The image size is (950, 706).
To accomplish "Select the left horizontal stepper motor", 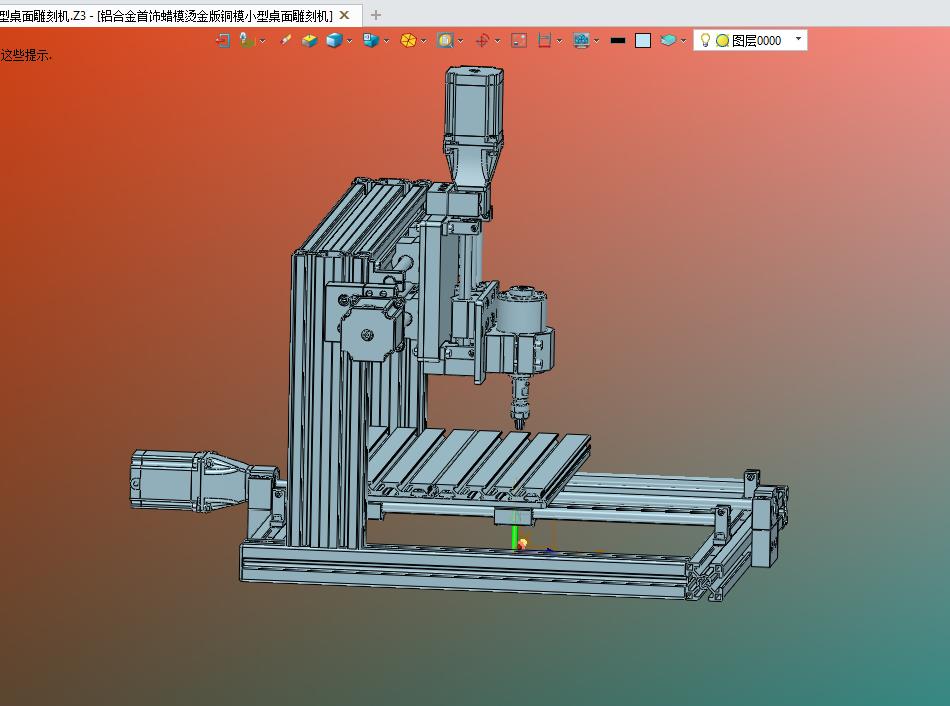I will (167, 480).
